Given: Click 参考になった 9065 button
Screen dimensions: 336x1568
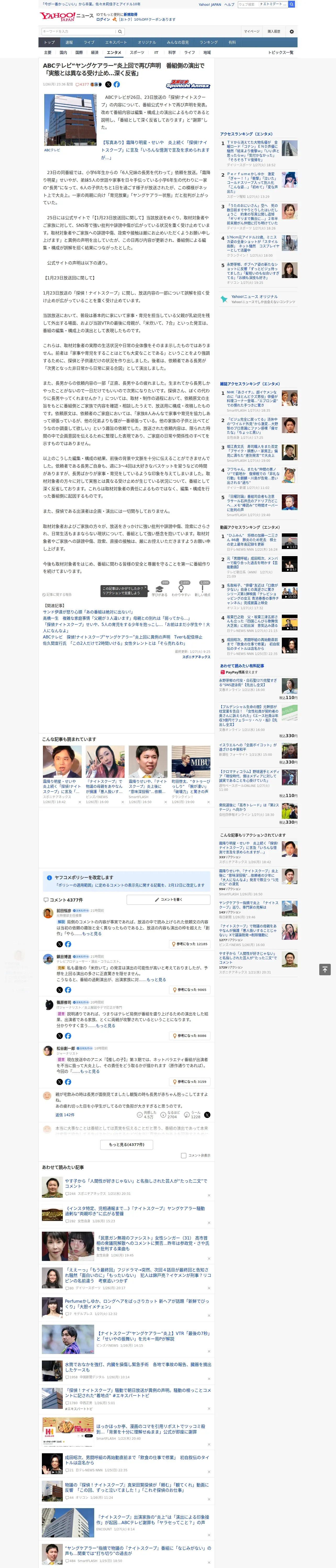Looking at the screenshot, I should click(x=190, y=990).
